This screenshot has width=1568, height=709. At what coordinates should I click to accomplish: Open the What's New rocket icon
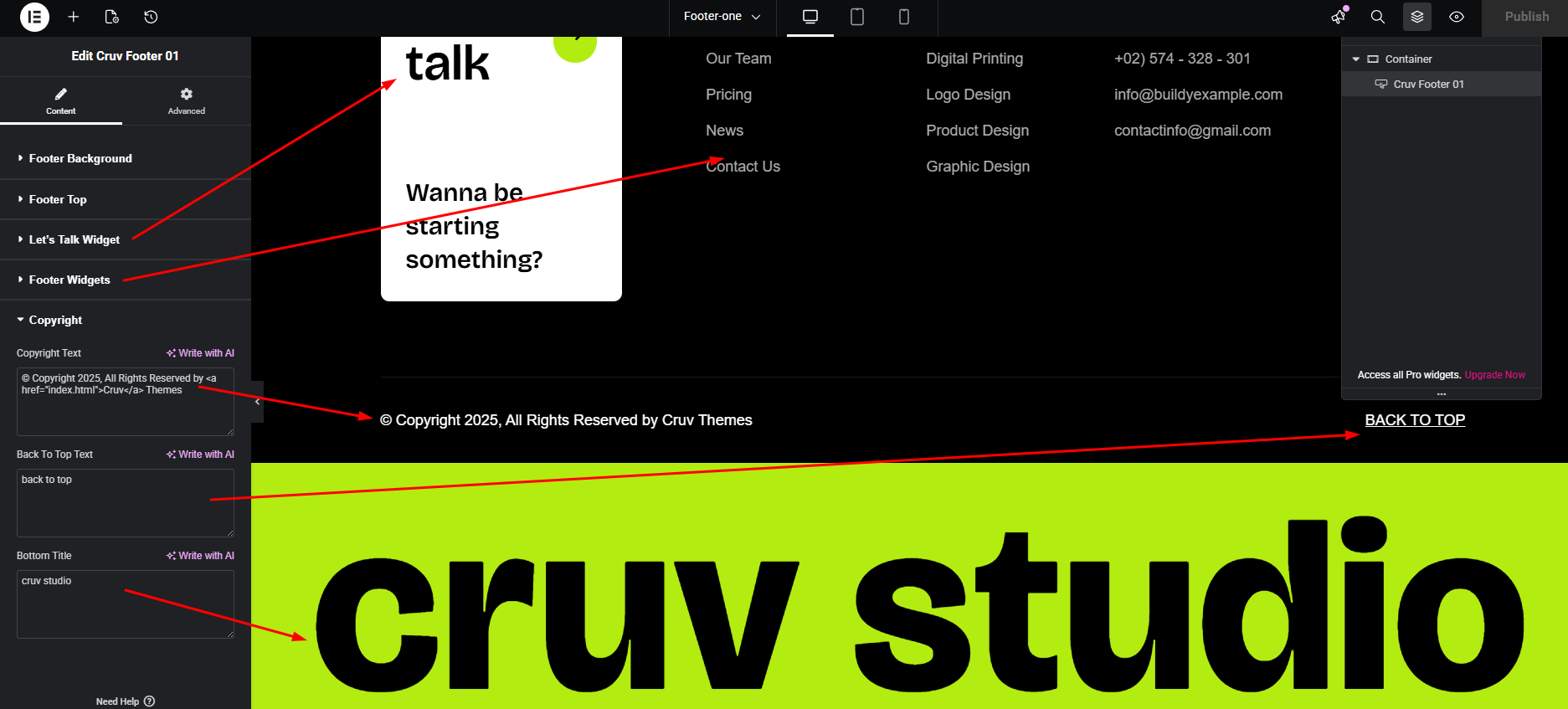[x=1339, y=17]
